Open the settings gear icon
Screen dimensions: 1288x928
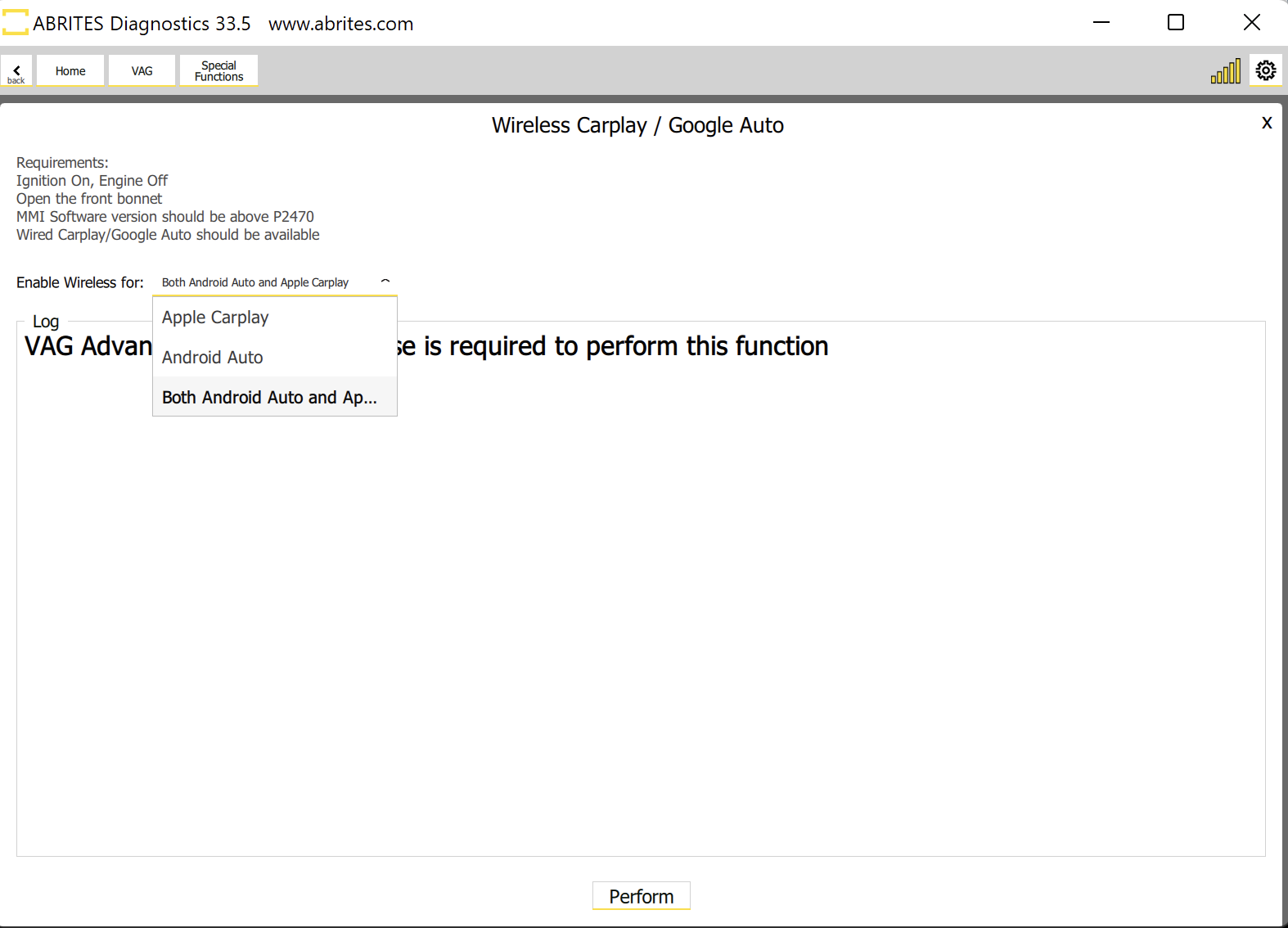tap(1266, 70)
